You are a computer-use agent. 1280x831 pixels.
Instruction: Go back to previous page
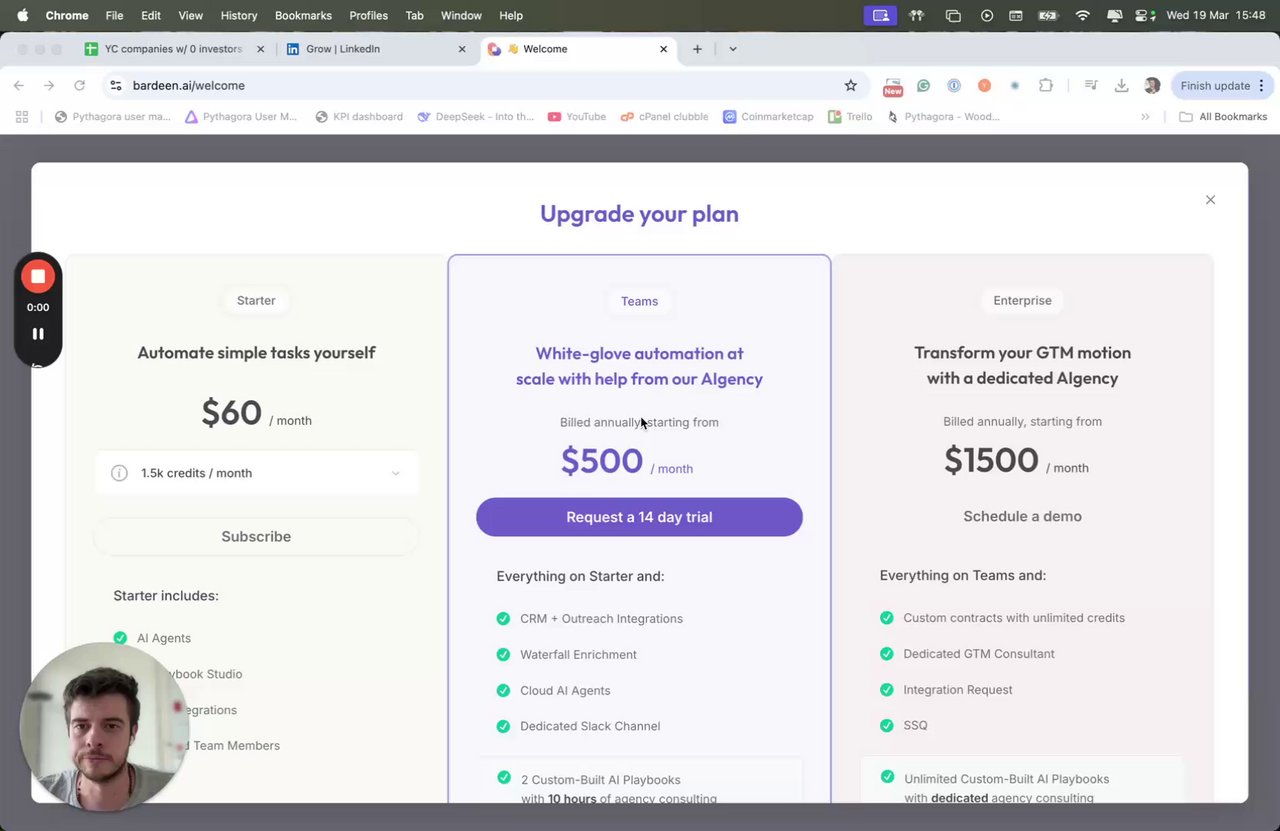[19, 86]
